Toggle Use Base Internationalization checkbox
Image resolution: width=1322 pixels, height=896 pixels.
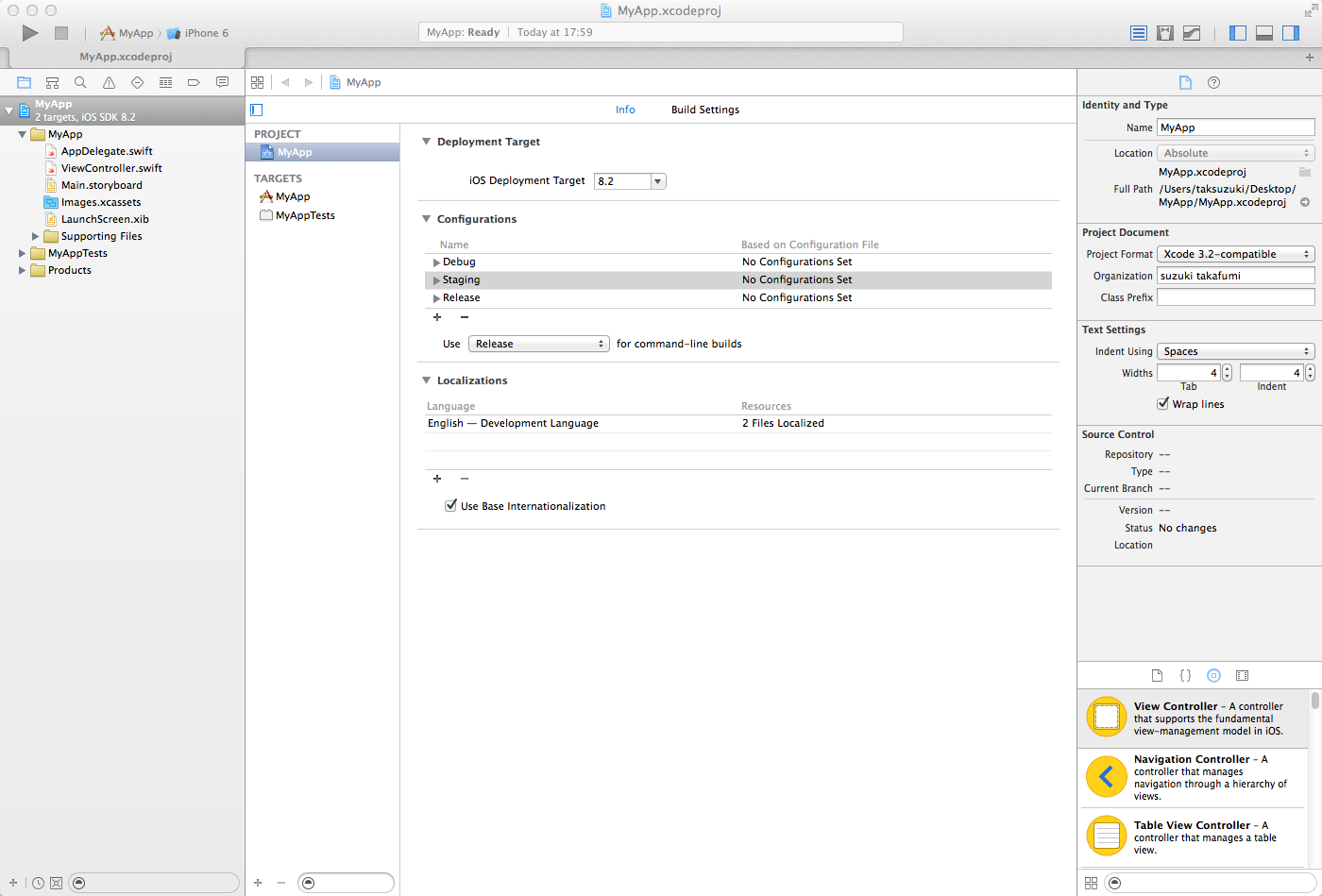pyautogui.click(x=450, y=506)
